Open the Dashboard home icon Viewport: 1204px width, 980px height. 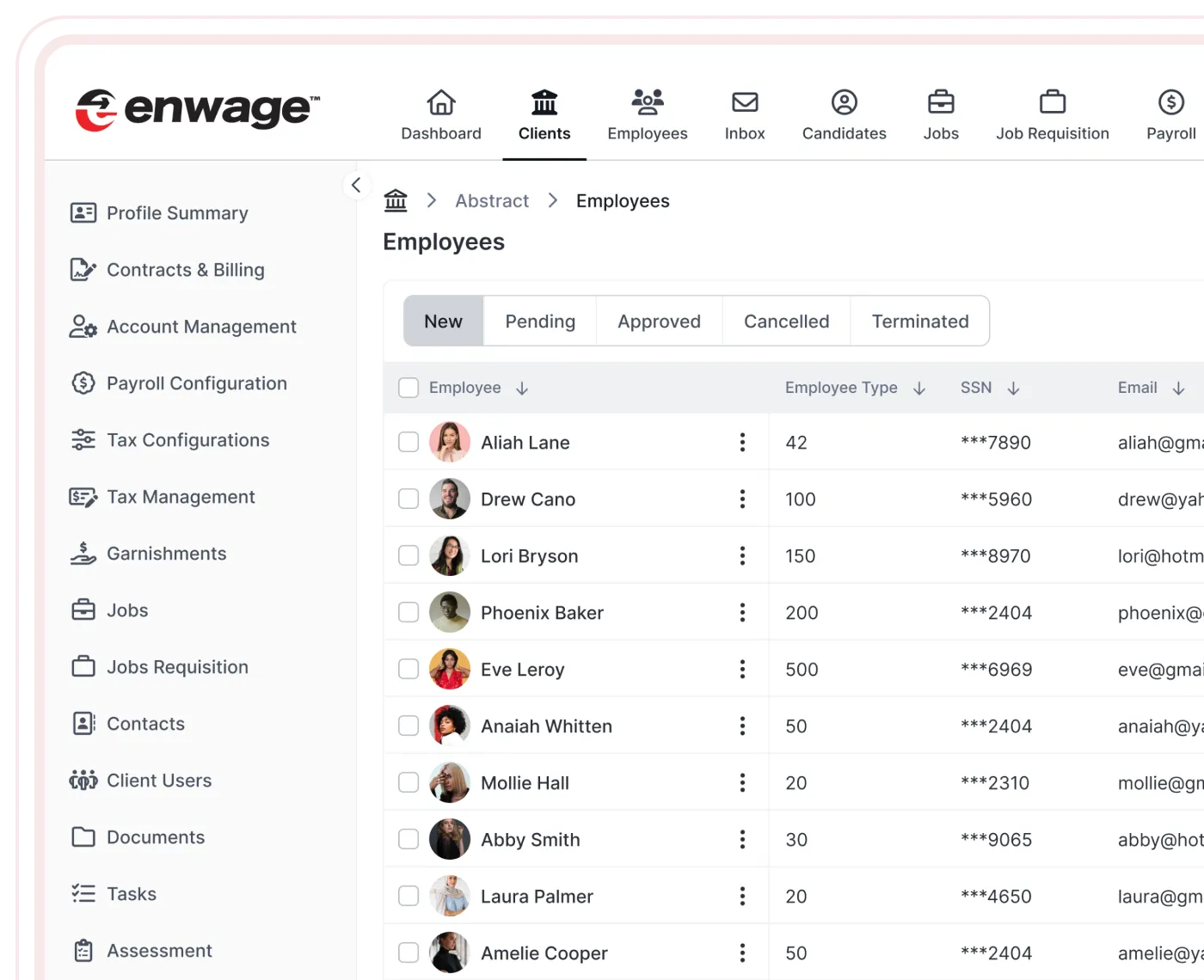pyautogui.click(x=441, y=102)
